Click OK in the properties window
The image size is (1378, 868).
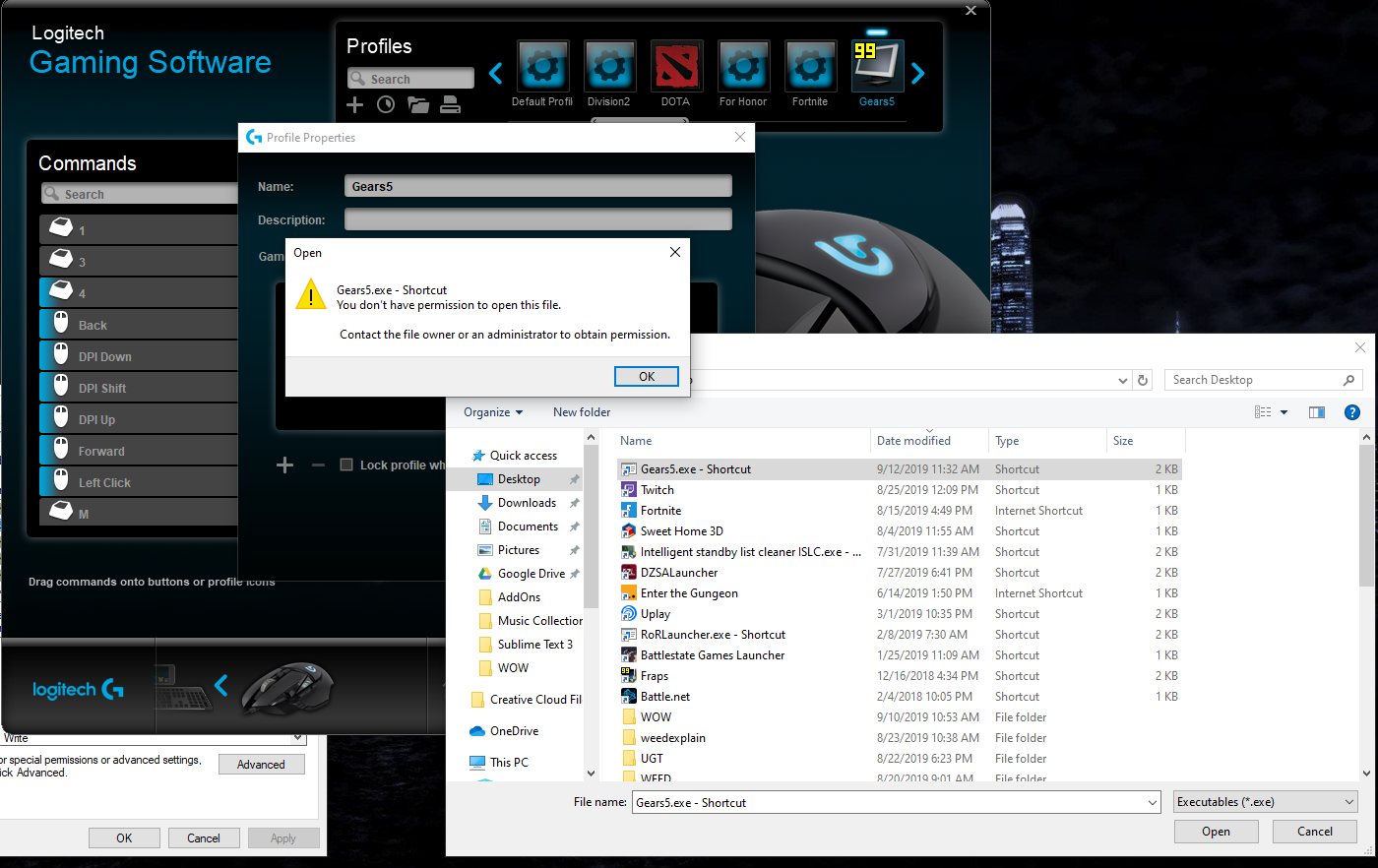pos(124,838)
